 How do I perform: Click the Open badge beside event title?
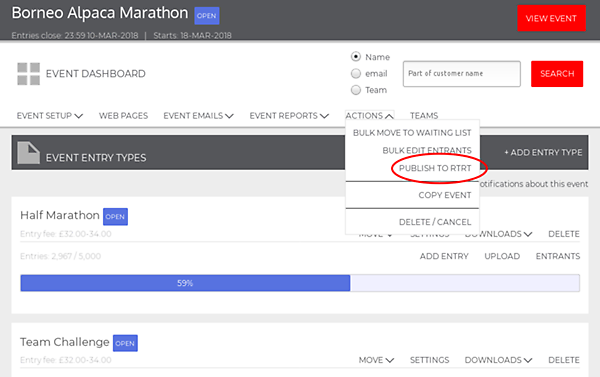(x=207, y=16)
